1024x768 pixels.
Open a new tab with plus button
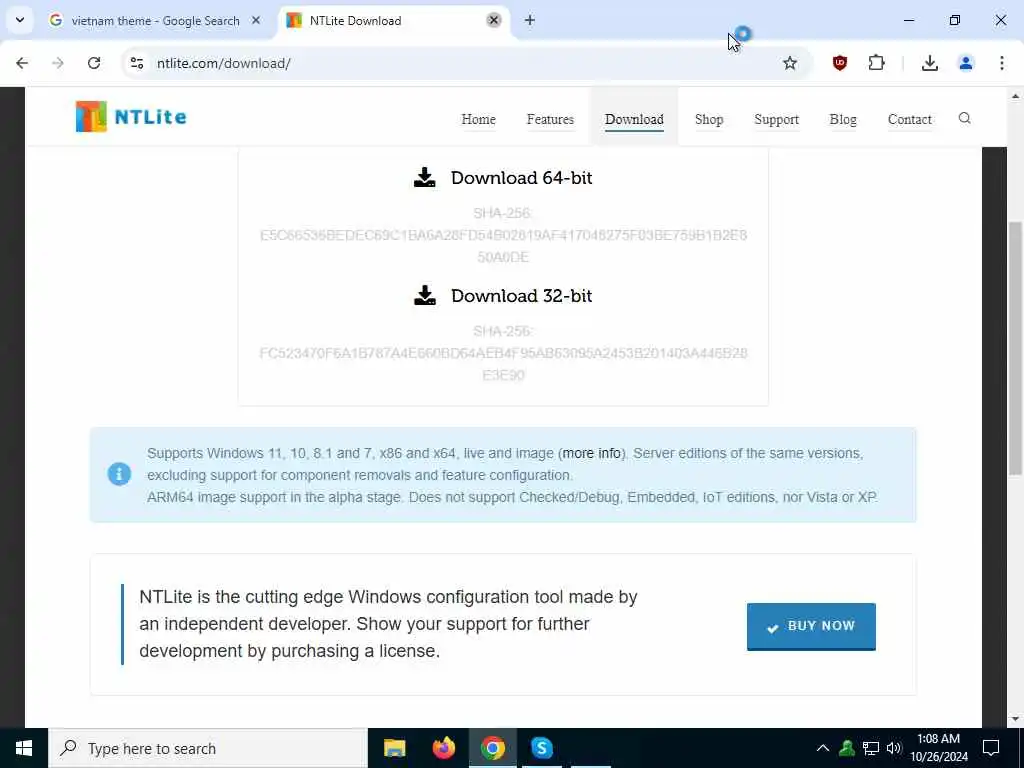[530, 20]
